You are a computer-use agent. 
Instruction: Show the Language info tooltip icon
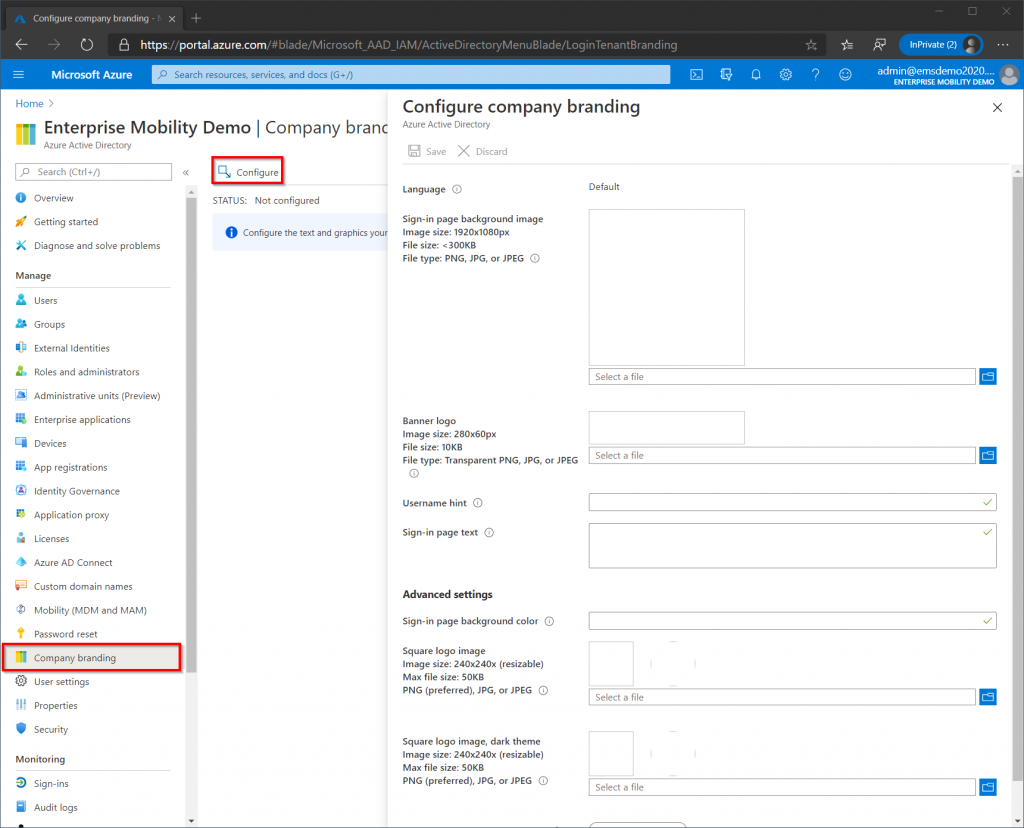(x=457, y=189)
